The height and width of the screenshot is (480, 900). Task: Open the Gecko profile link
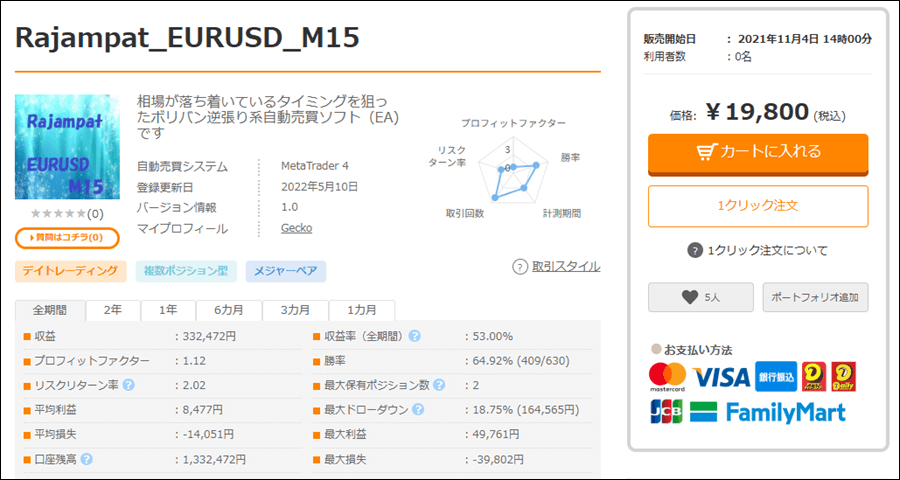point(296,228)
